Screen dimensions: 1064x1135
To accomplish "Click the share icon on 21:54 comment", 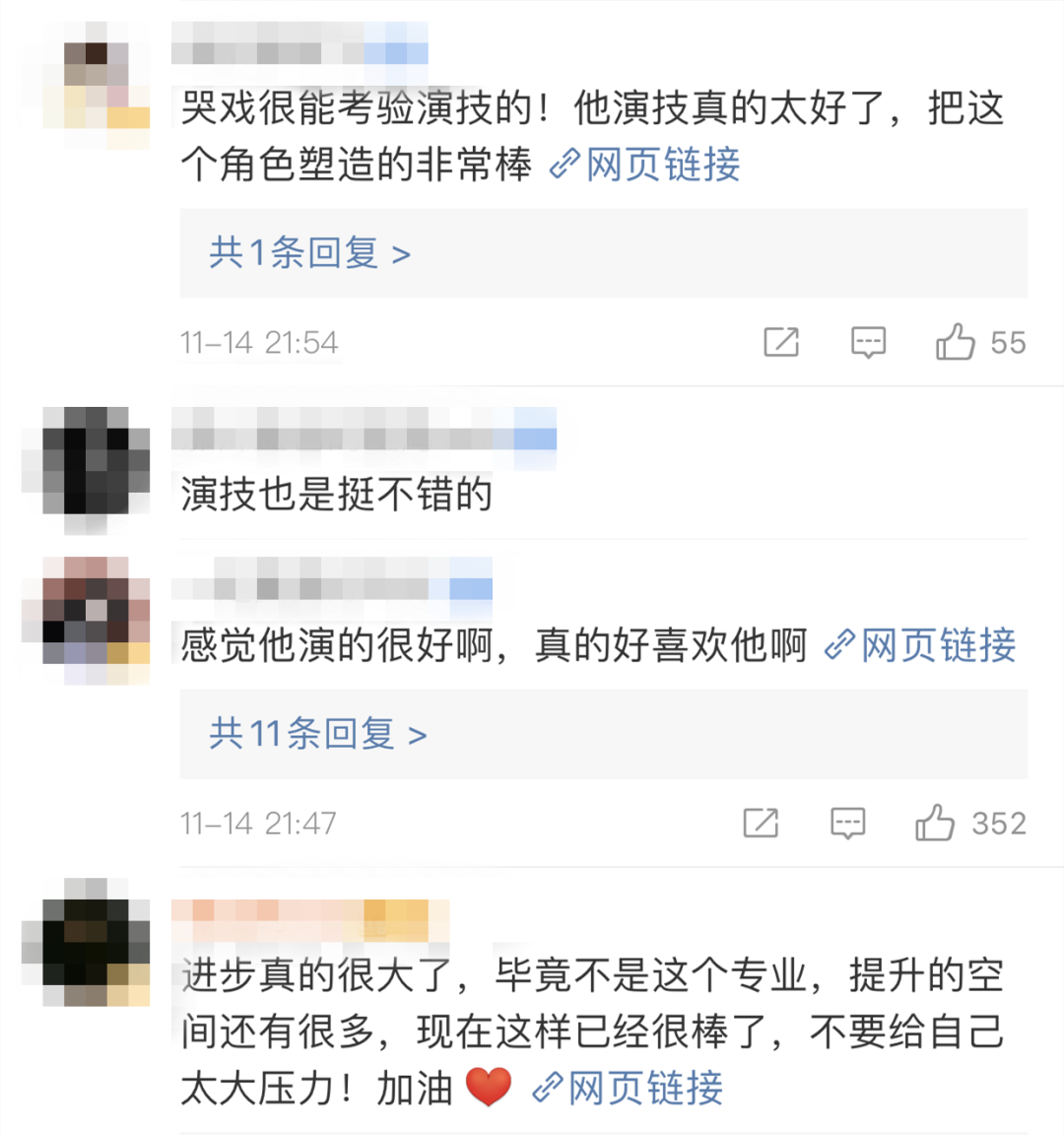I will pyautogui.click(x=781, y=343).
